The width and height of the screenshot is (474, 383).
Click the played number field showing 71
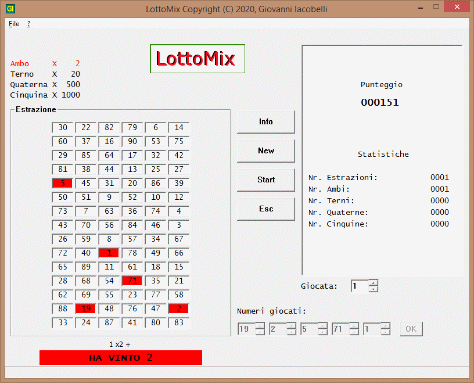click(341, 329)
